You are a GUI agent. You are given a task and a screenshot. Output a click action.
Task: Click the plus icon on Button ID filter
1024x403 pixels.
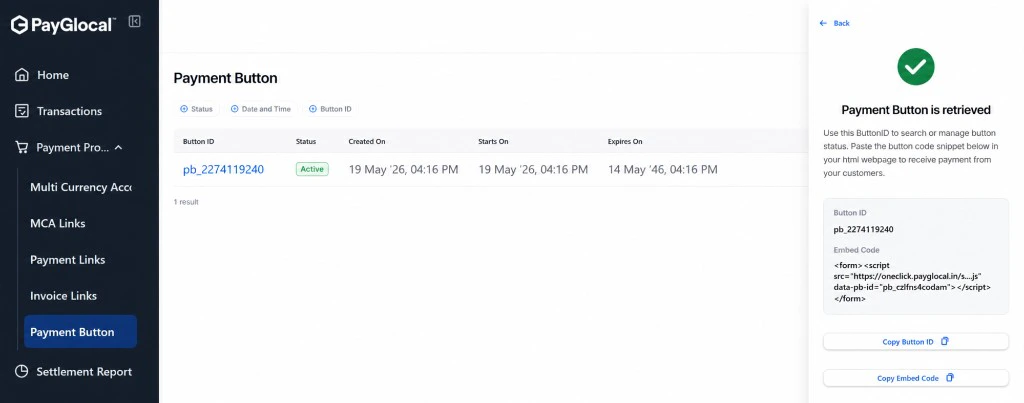[313, 109]
